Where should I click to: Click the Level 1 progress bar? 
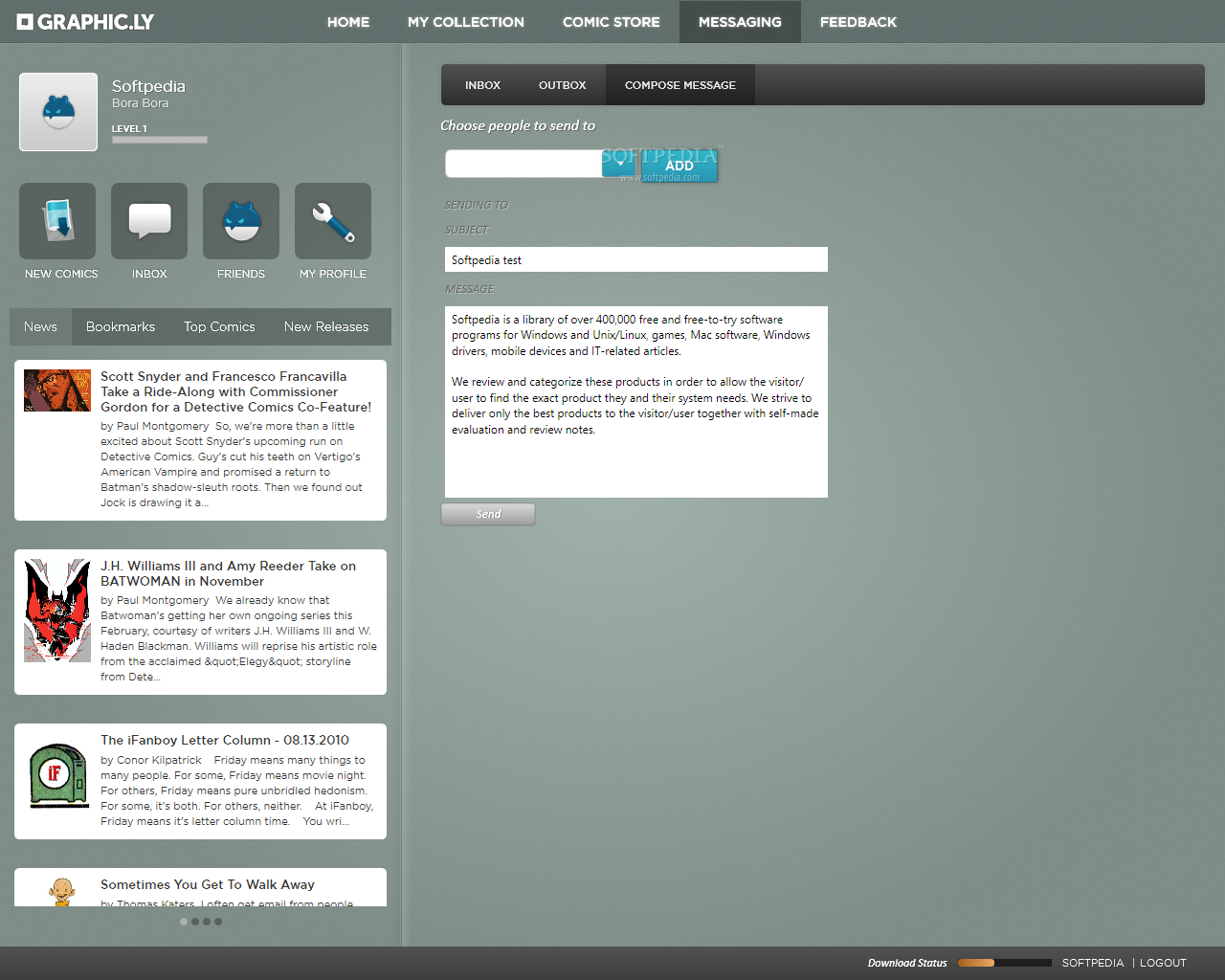point(159,140)
